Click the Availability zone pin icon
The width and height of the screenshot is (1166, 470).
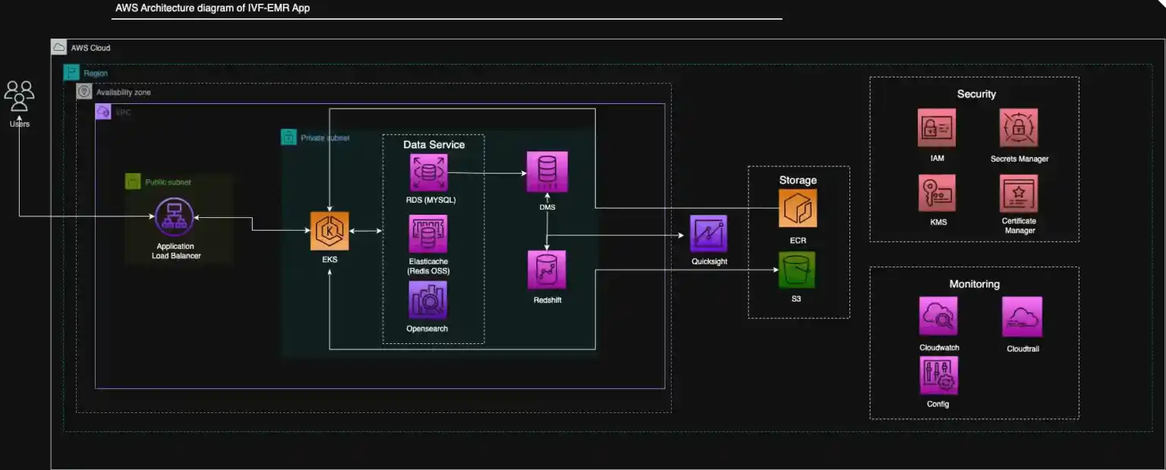point(84,91)
